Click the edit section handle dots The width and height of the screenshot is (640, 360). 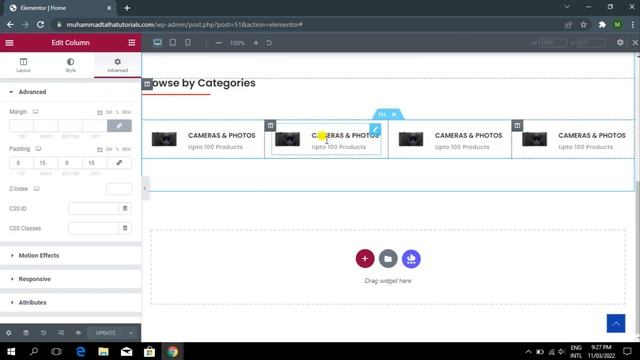(x=382, y=114)
